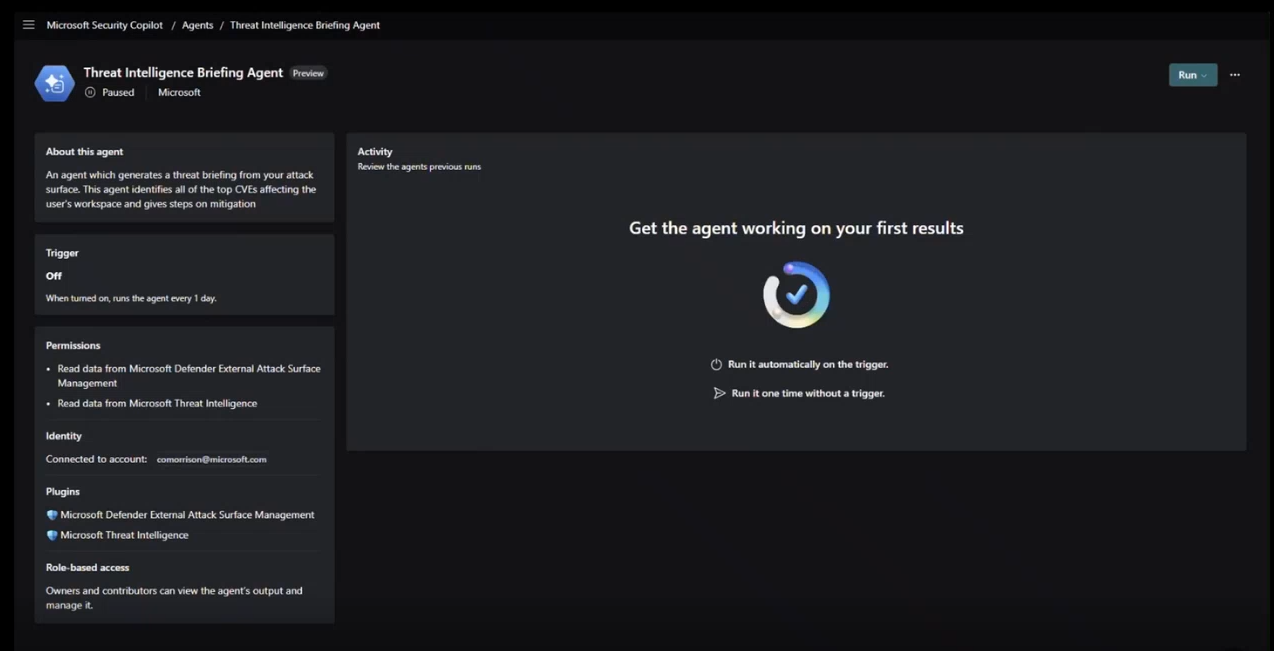Click Review the agents previous runs text
1274x651 pixels.
(419, 167)
